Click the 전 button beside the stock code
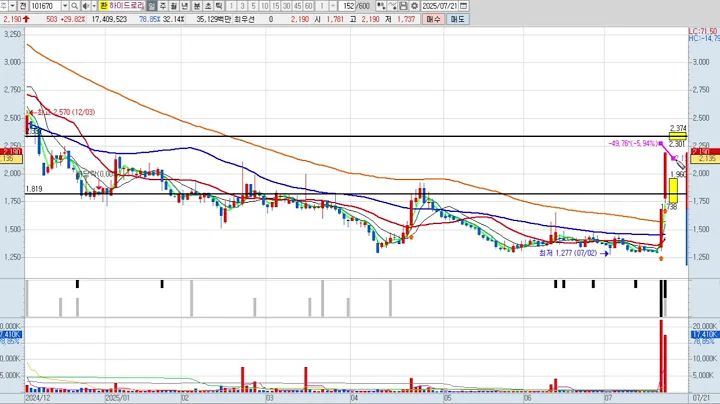Viewport: 720px width, 404px height. click(x=23, y=6)
